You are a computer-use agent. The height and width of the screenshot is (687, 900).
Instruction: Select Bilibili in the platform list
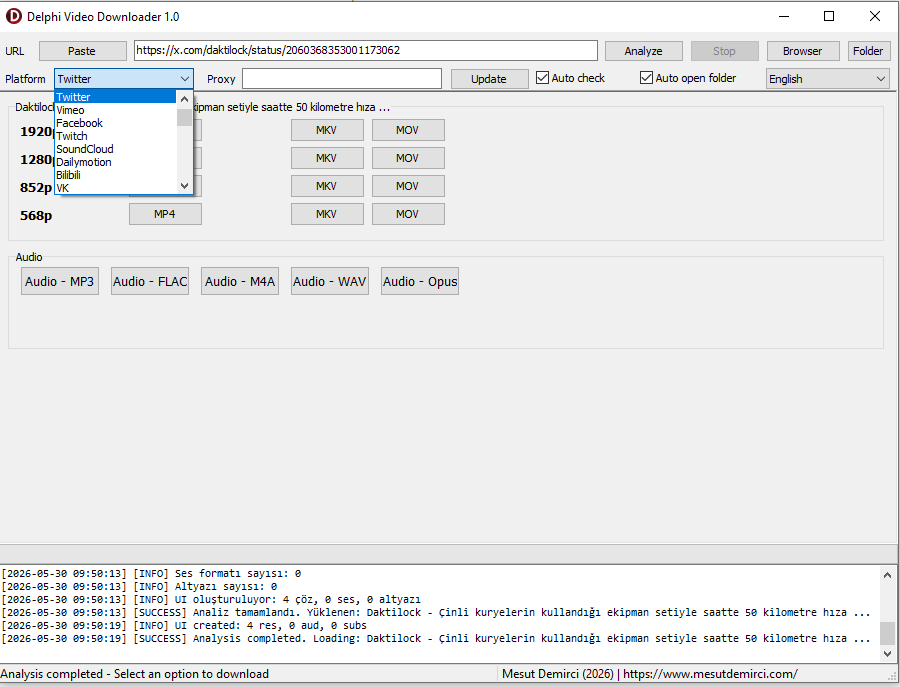coord(115,175)
